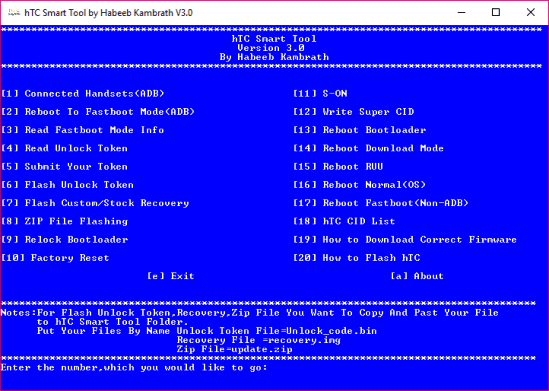Select [11] S-ON option
The image size is (549, 391).
320,93
